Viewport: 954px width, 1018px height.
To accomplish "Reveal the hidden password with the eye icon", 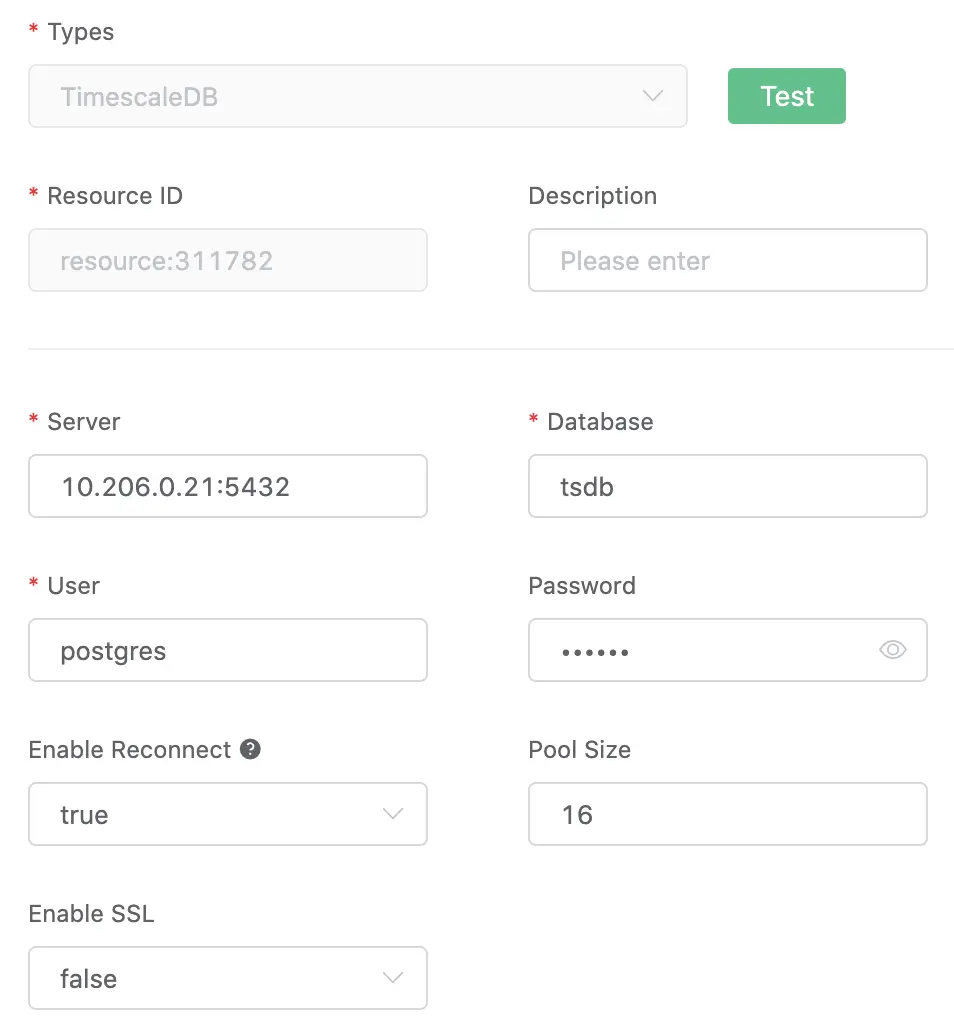I will click(x=892, y=650).
